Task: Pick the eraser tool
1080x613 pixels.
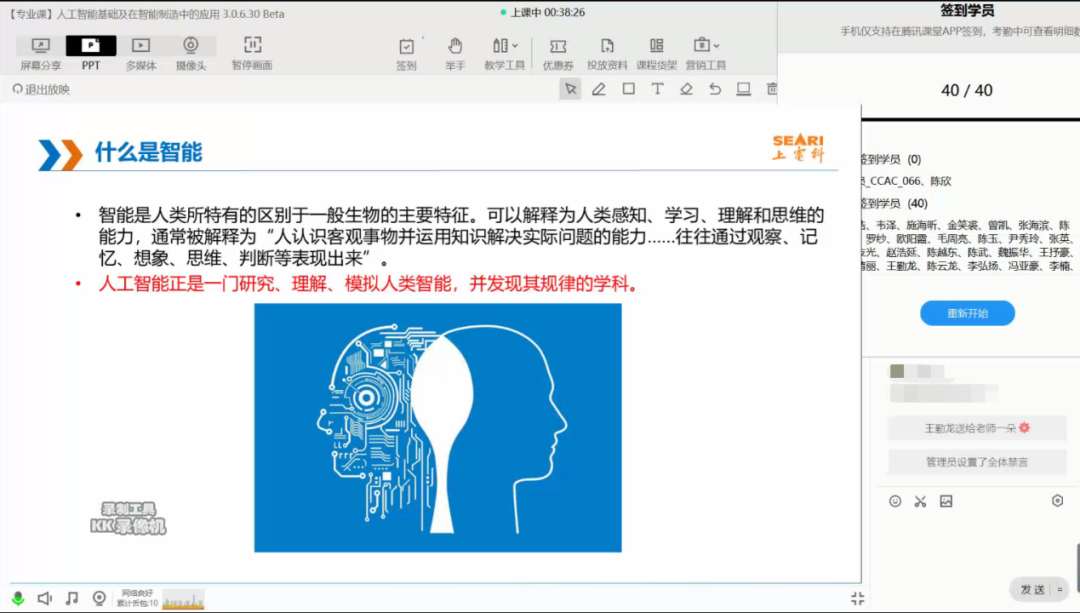Action: coord(686,89)
